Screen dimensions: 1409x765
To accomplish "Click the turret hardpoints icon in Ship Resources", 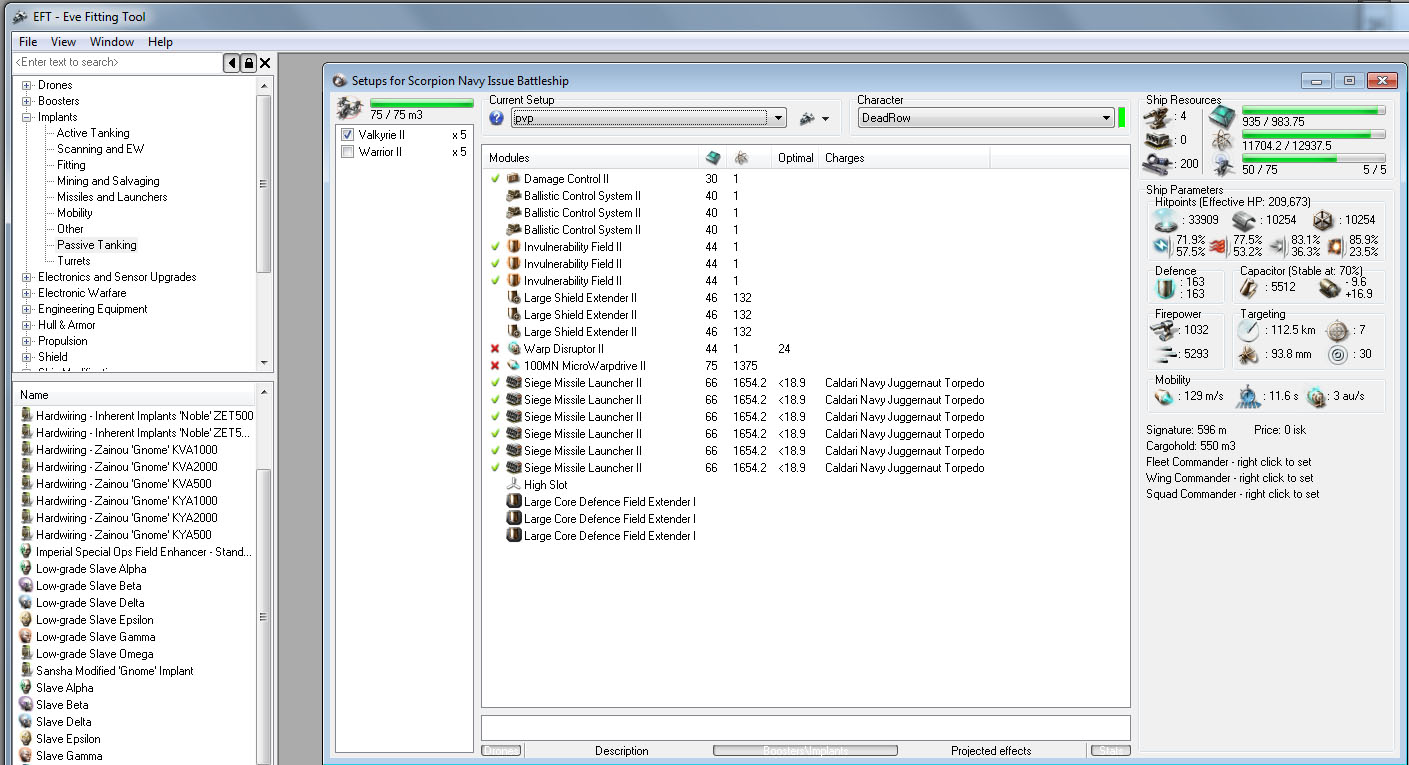I will click(1159, 116).
